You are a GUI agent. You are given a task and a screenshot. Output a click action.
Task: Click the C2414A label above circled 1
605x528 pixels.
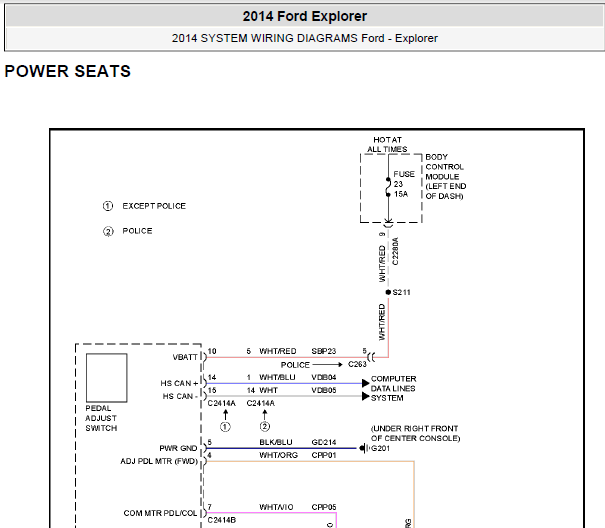(221, 403)
